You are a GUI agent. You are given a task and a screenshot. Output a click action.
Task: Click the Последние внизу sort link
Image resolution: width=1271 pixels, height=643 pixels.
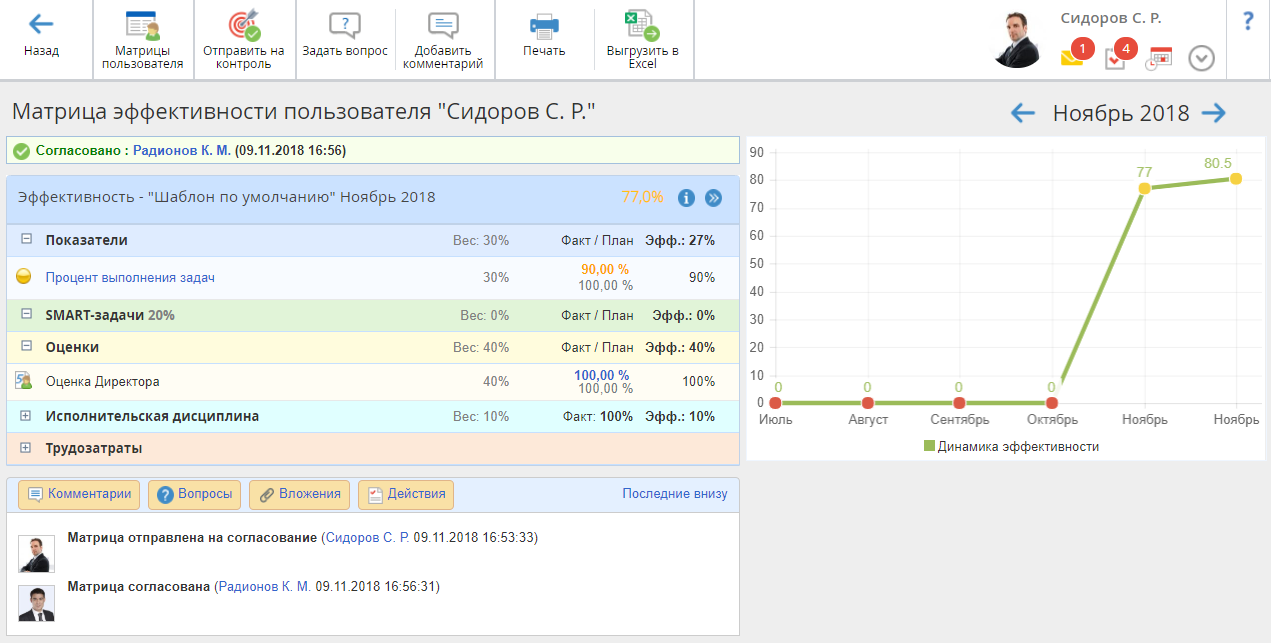pyautogui.click(x=674, y=494)
